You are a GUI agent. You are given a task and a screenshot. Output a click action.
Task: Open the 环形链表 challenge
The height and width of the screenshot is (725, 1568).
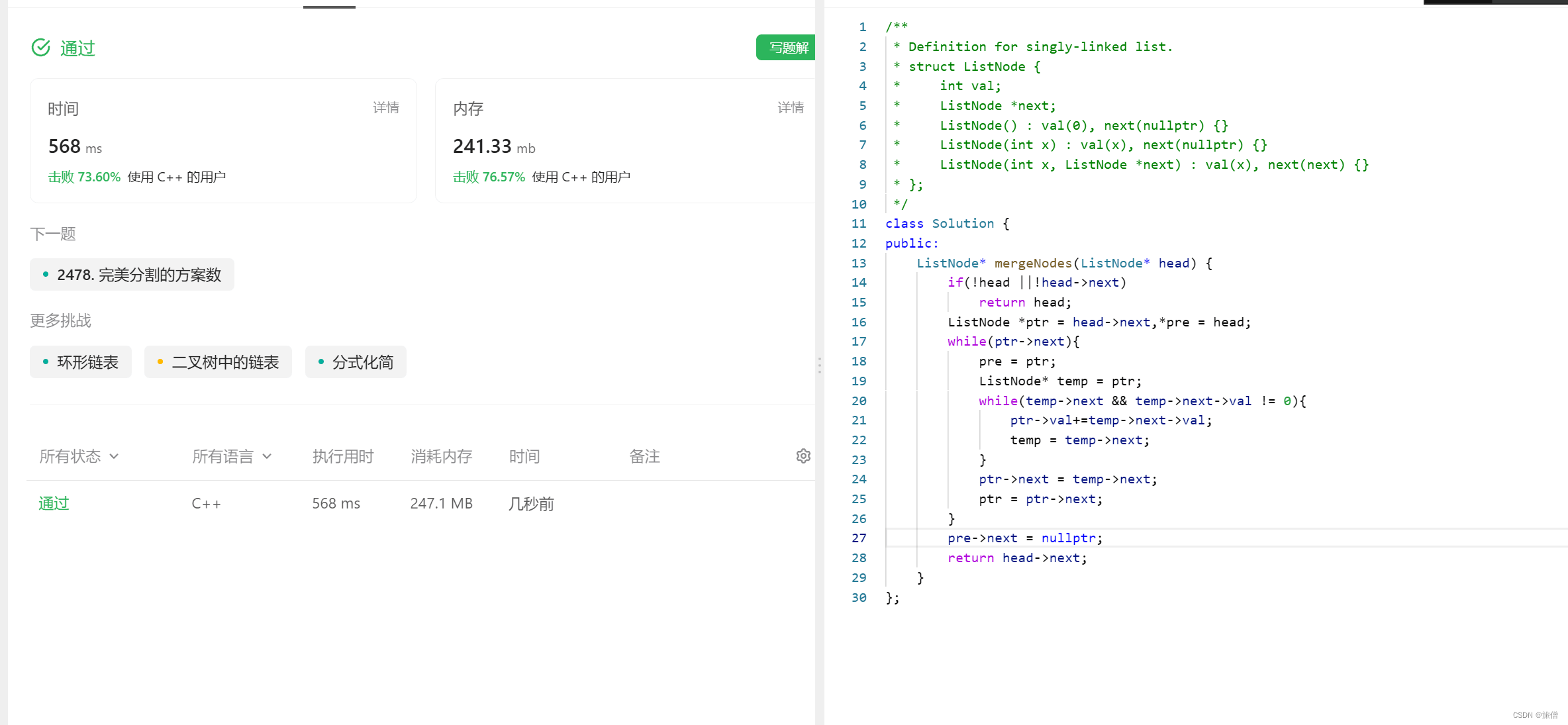pos(81,362)
